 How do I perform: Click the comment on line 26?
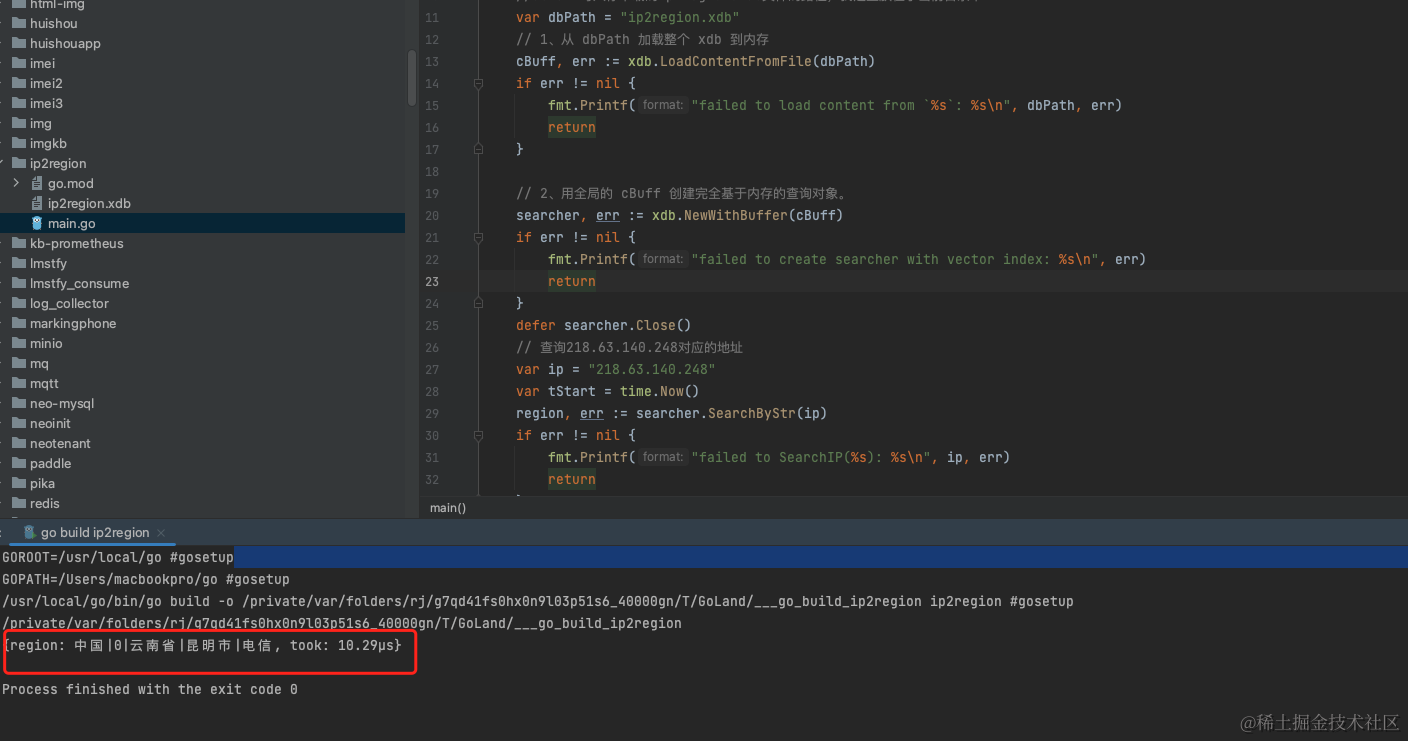click(x=629, y=347)
